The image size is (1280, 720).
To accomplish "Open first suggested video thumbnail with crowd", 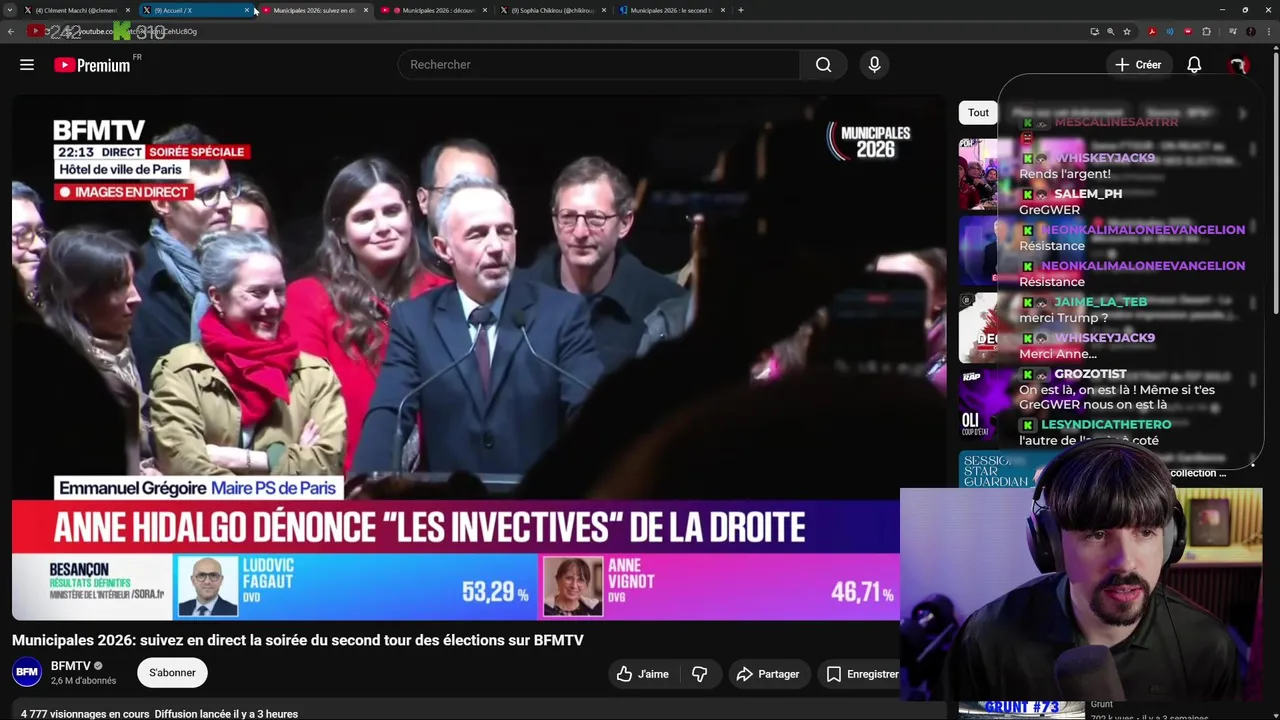I will [978, 174].
